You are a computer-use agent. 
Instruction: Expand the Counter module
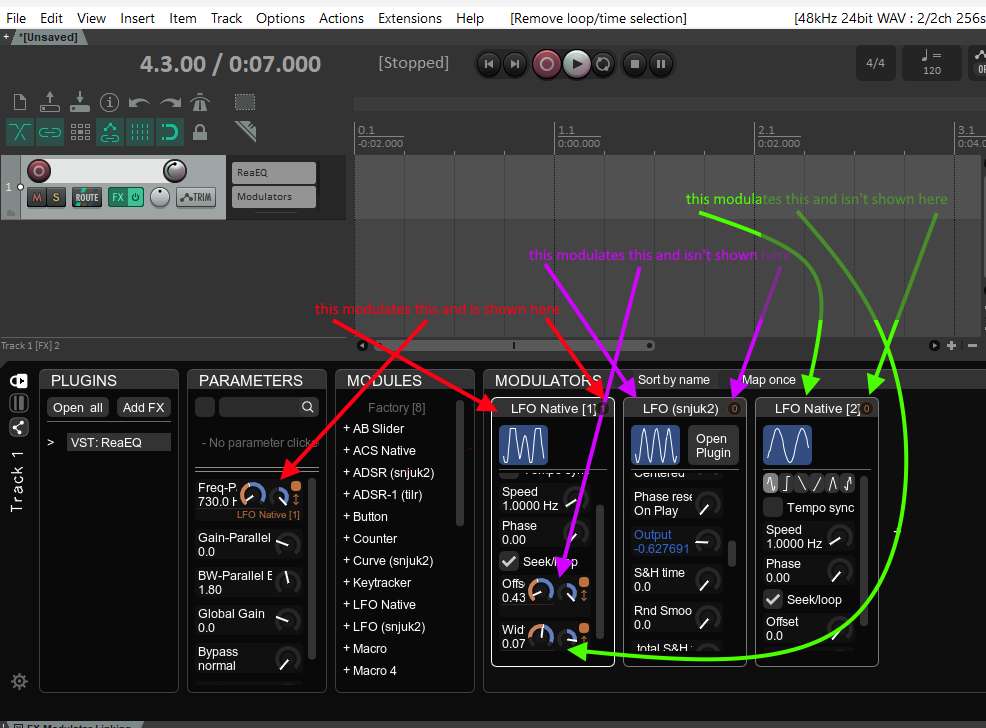(370, 538)
